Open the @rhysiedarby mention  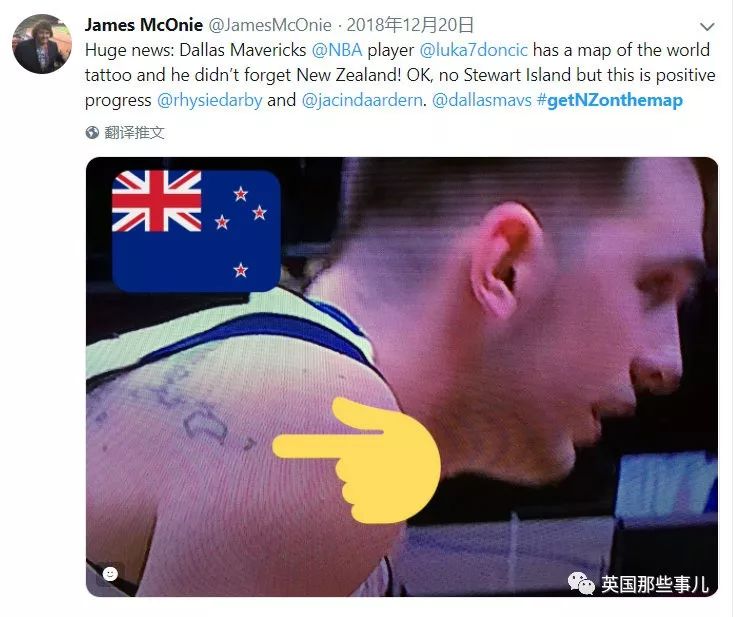[209, 100]
